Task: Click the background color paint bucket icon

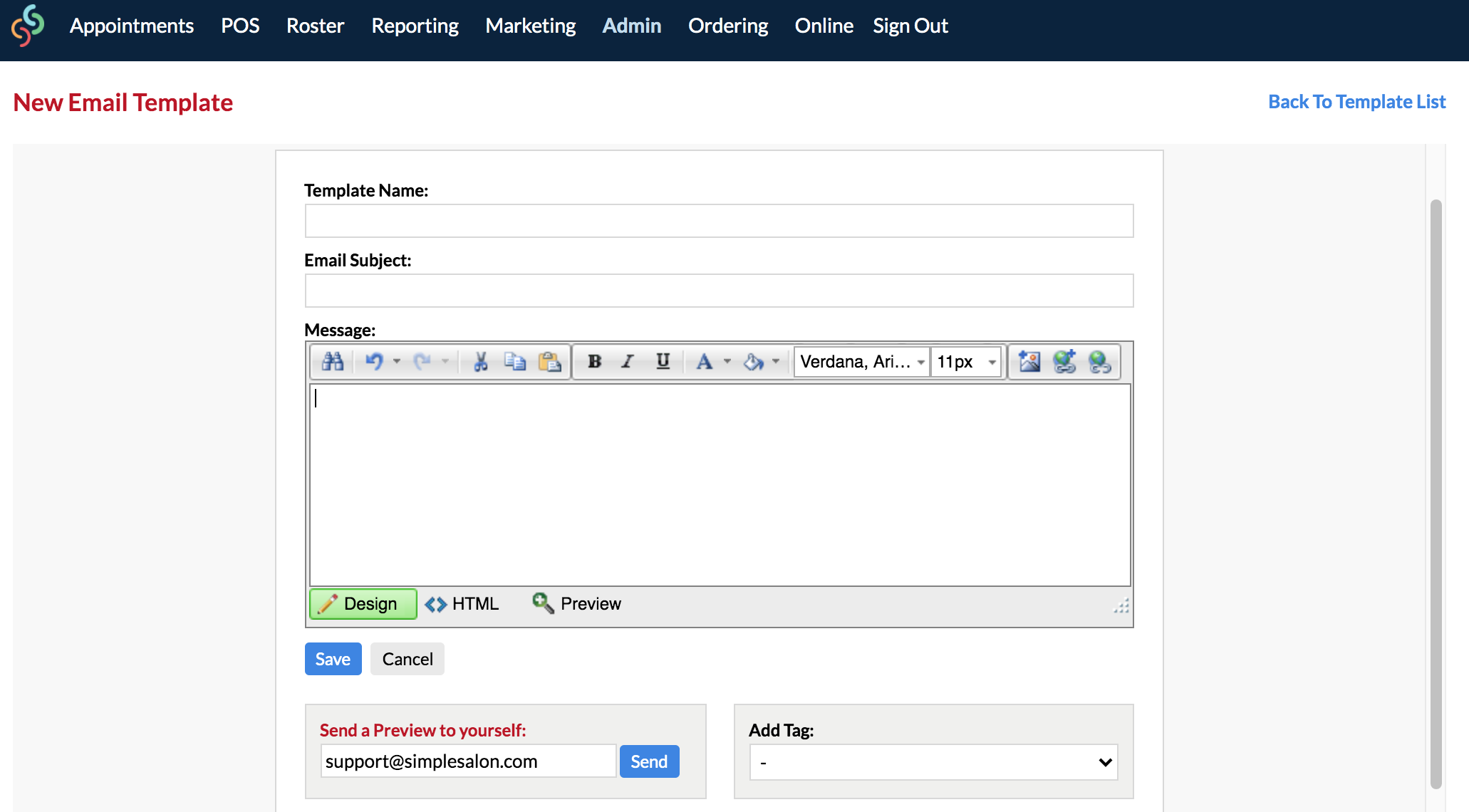Action: pos(753,362)
